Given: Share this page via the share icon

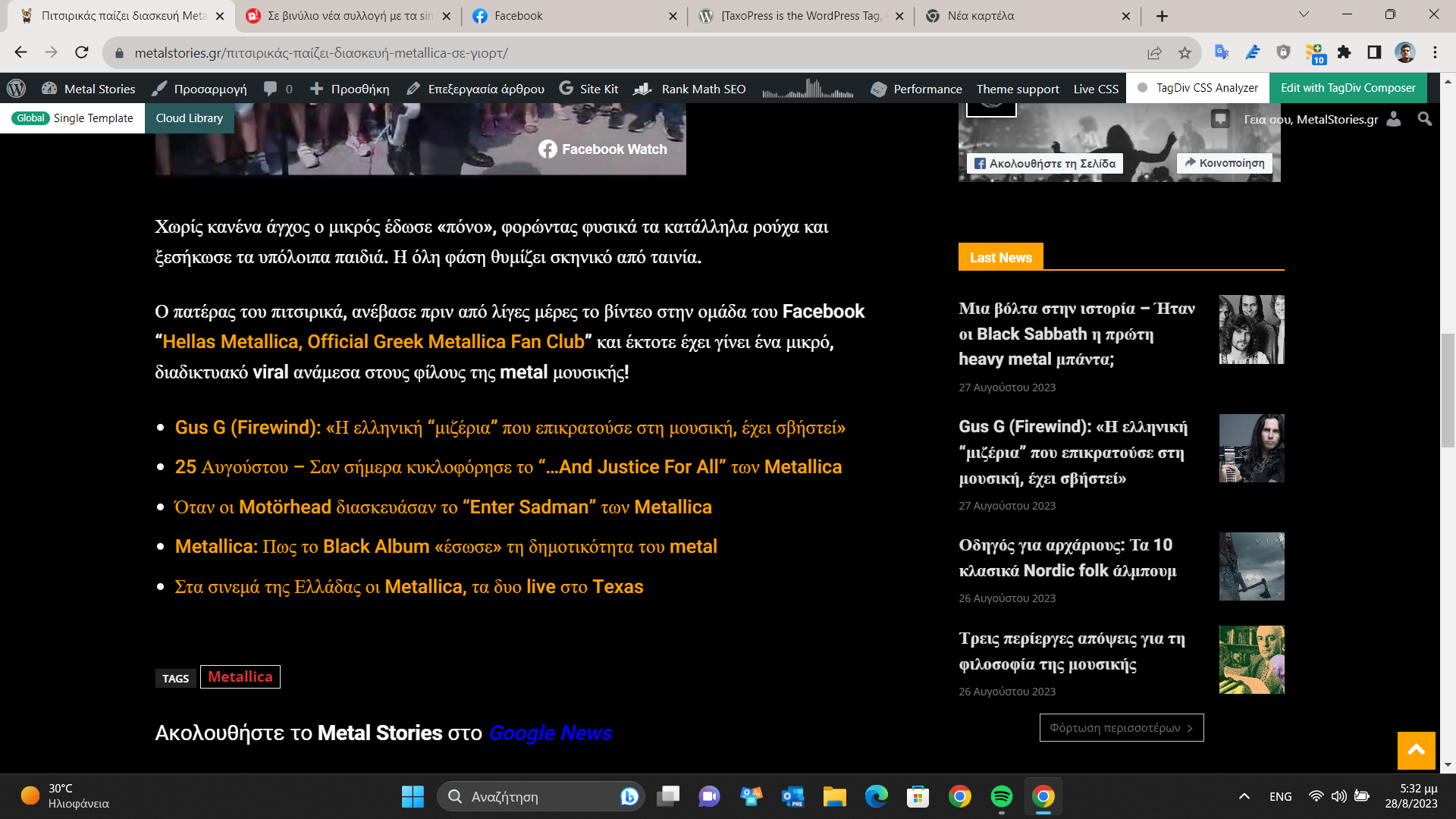Looking at the screenshot, I should click(1154, 52).
